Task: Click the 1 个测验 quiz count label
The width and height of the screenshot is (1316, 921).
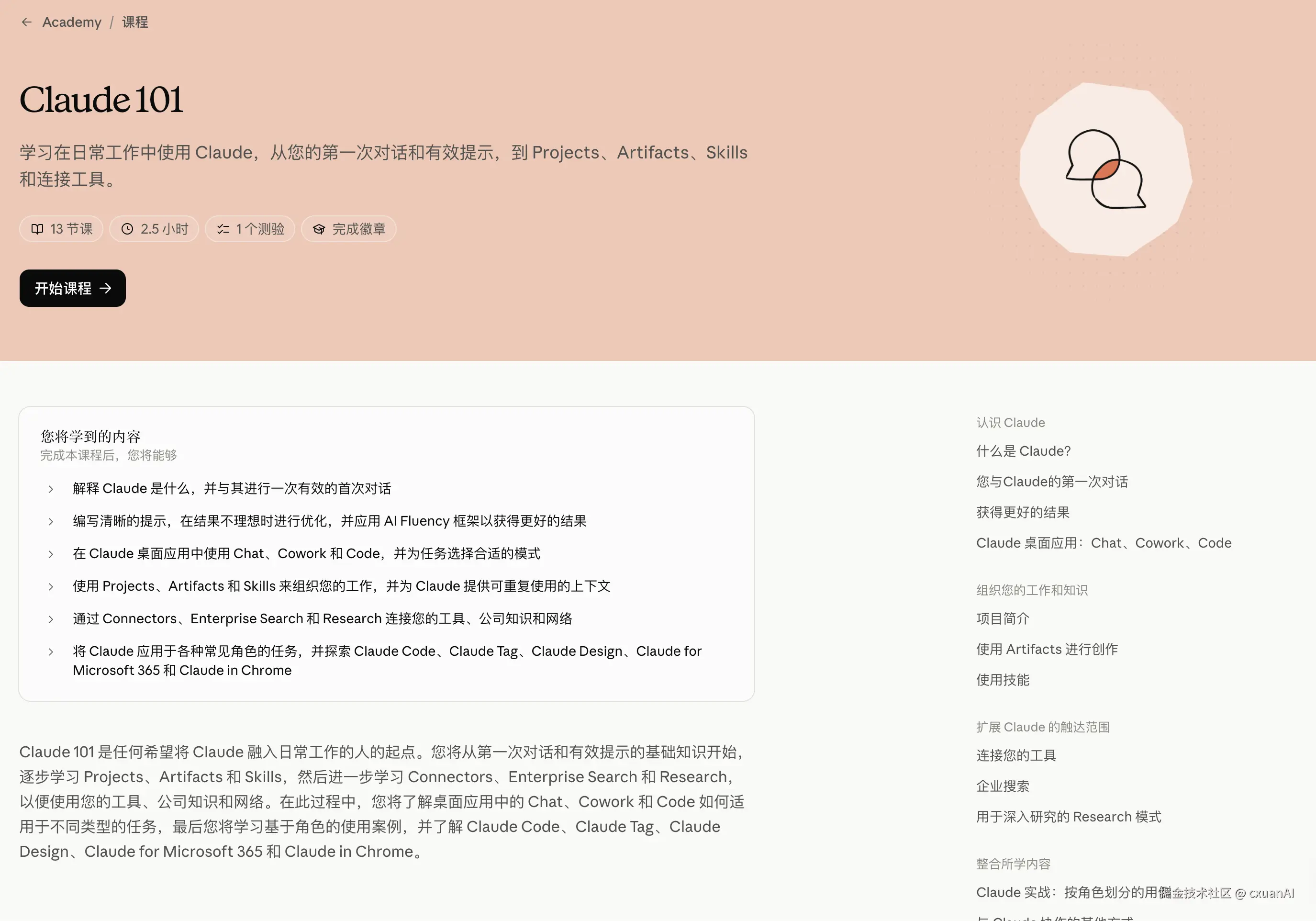Action: (x=260, y=229)
